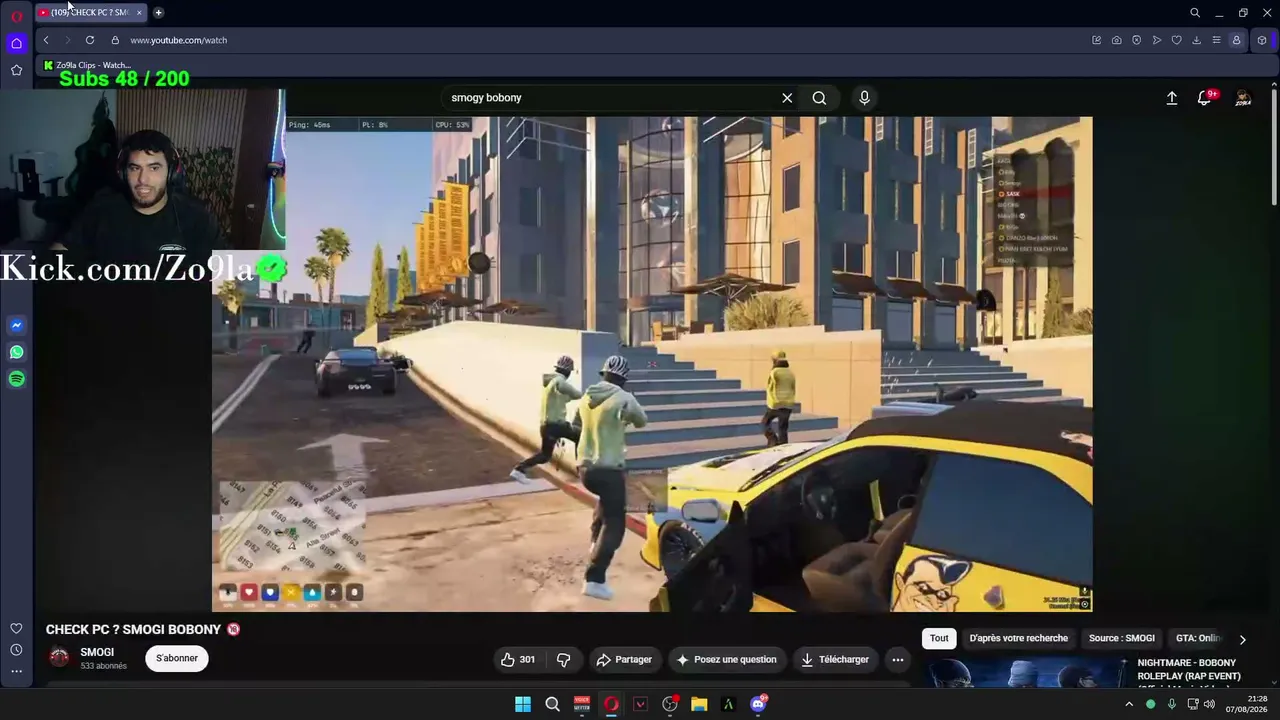
Task: Reload the current YouTube page
Action: coord(90,40)
